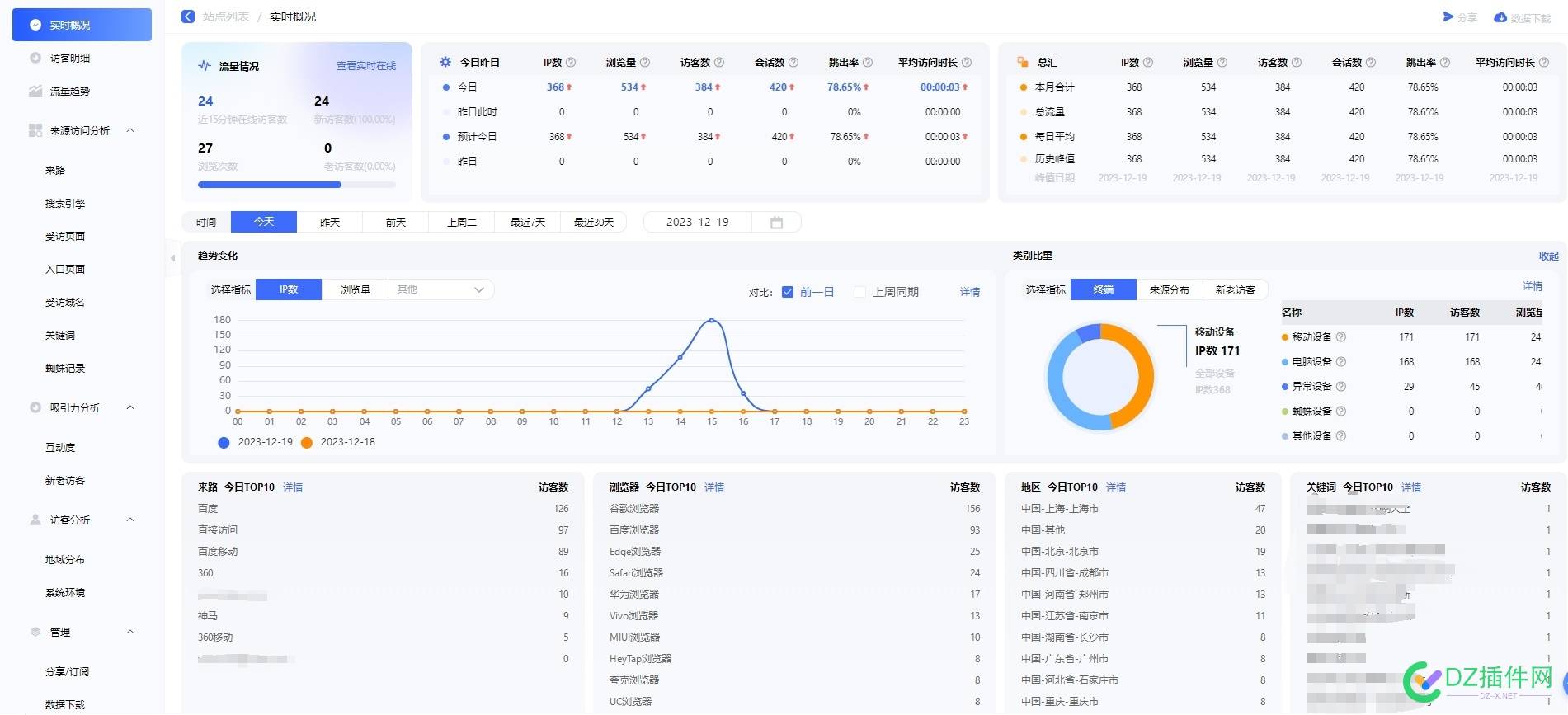The width and height of the screenshot is (1568, 715).
Task: Click the 2023-12-19 date input field
Action: pos(697,222)
